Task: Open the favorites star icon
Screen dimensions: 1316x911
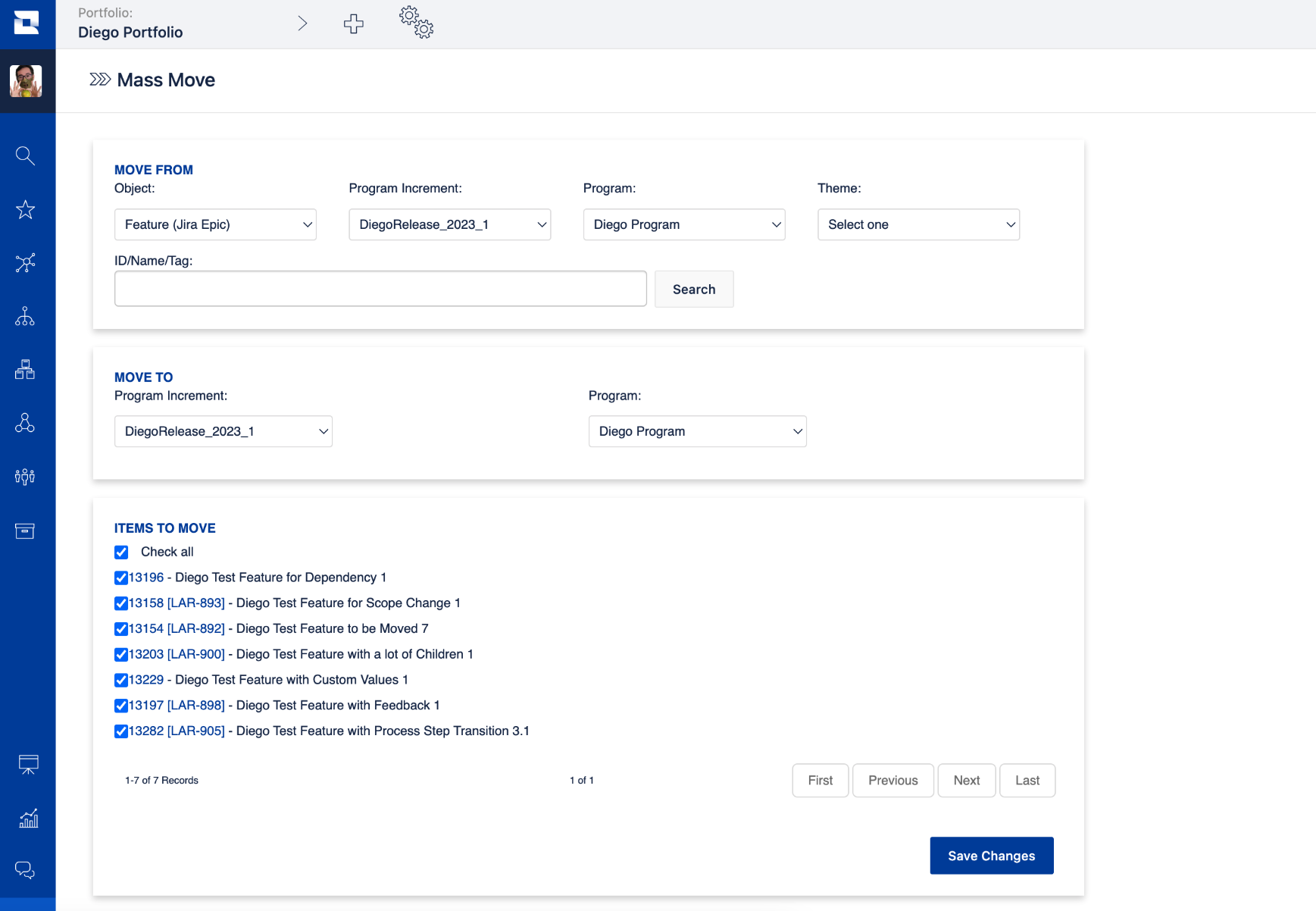Action: 25,210
